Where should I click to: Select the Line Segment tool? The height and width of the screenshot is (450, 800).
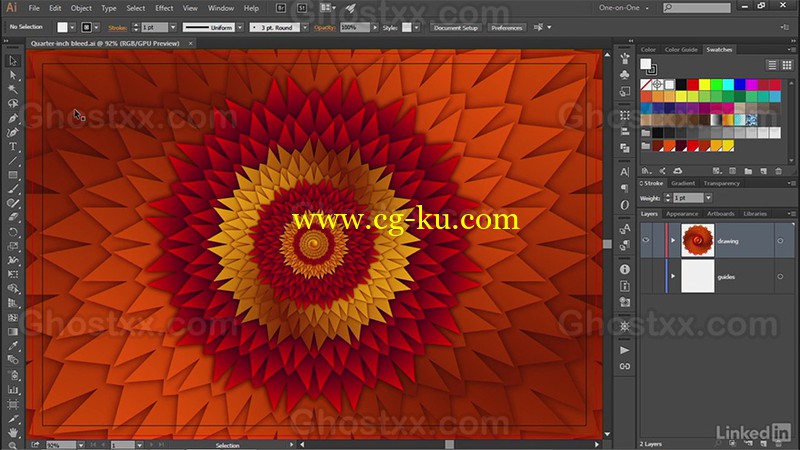point(13,161)
